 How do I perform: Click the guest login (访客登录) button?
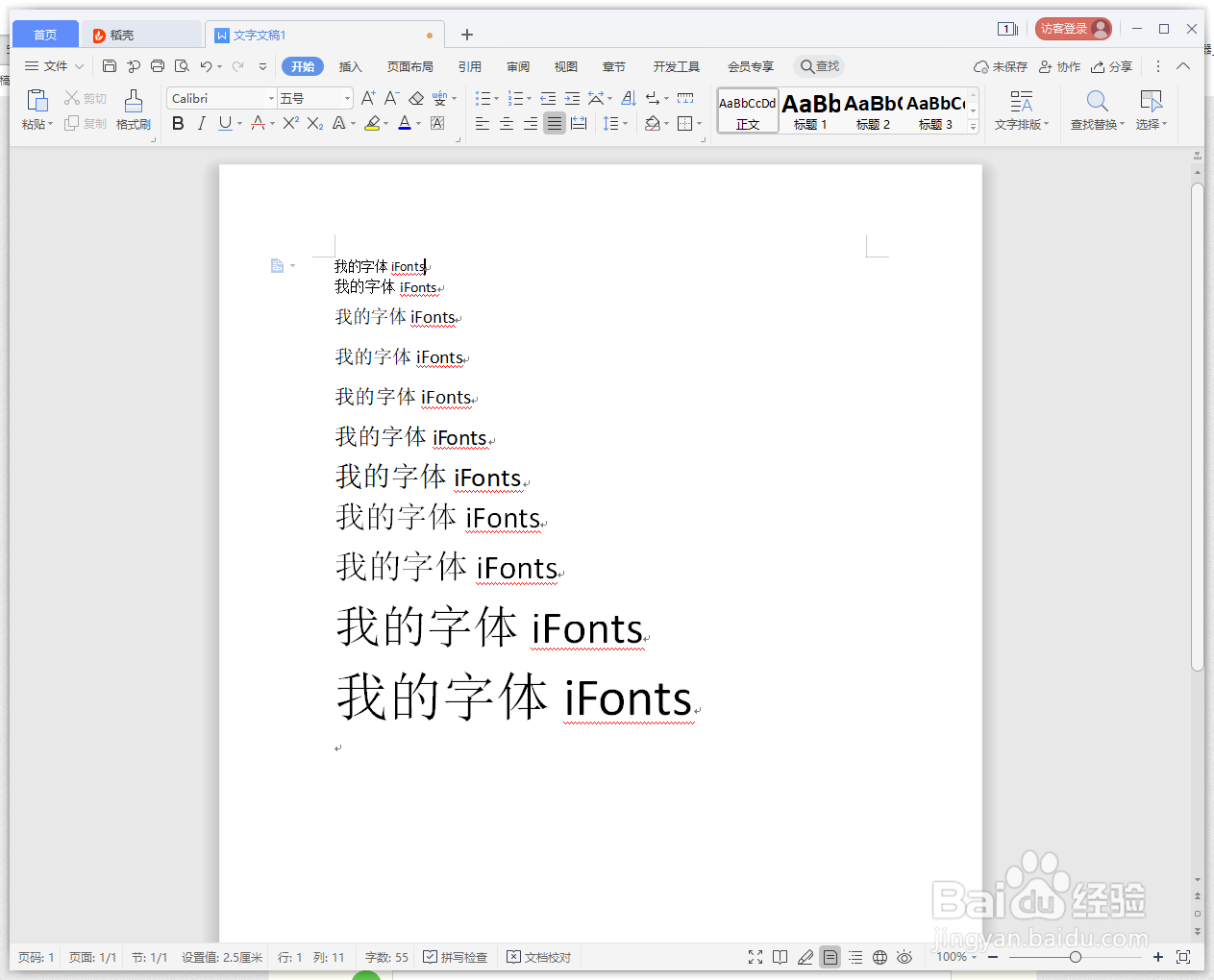click(x=1074, y=29)
